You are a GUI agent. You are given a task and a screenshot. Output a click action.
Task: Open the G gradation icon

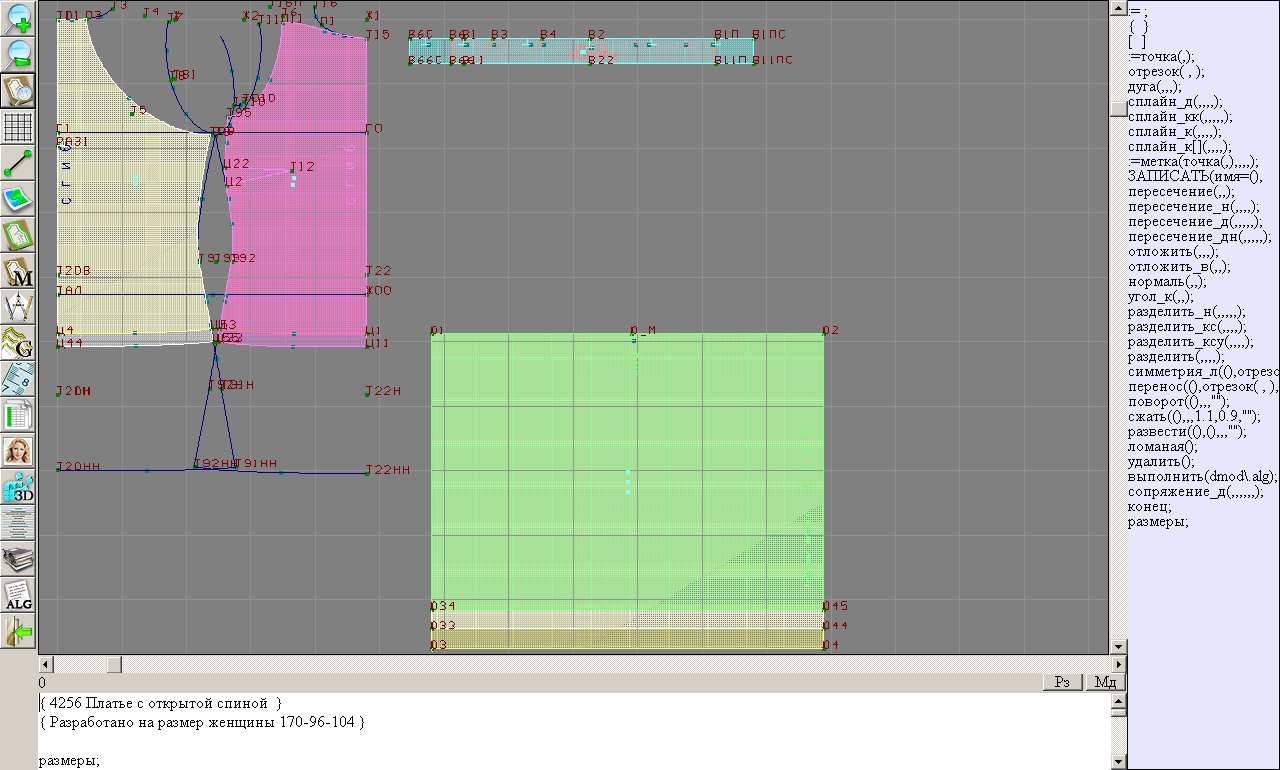click(x=19, y=343)
